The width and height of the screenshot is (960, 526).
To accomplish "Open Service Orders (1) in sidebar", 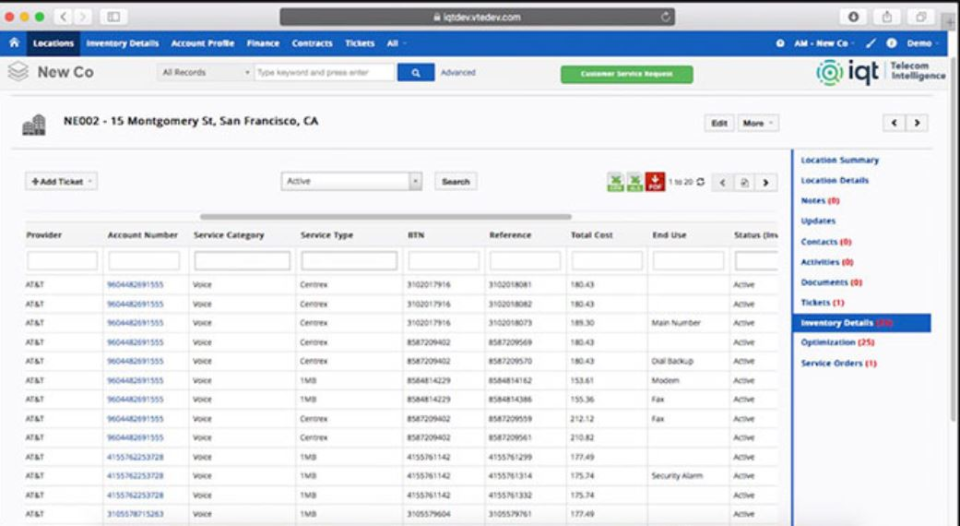I will coord(839,363).
